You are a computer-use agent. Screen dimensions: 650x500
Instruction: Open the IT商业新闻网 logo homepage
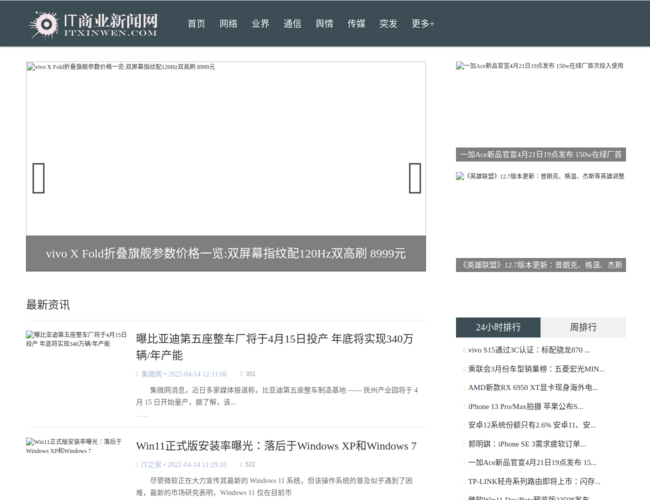tap(93, 24)
